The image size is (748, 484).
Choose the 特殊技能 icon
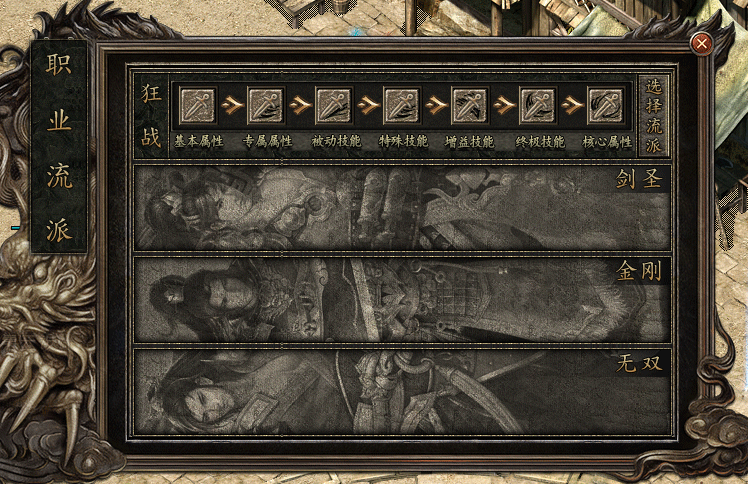[x=402, y=105]
